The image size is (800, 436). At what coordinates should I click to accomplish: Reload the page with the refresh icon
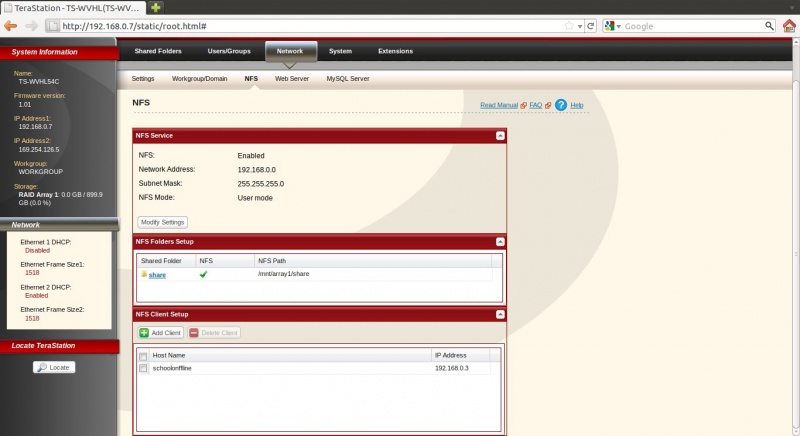tap(591, 25)
